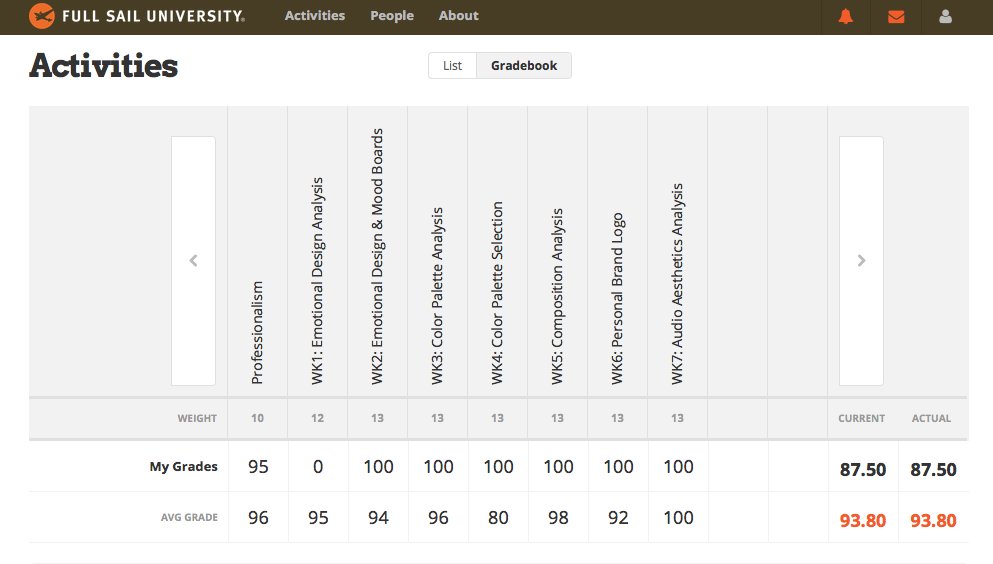Click the CURRENT column label
993x564 pixels.
click(x=862, y=418)
